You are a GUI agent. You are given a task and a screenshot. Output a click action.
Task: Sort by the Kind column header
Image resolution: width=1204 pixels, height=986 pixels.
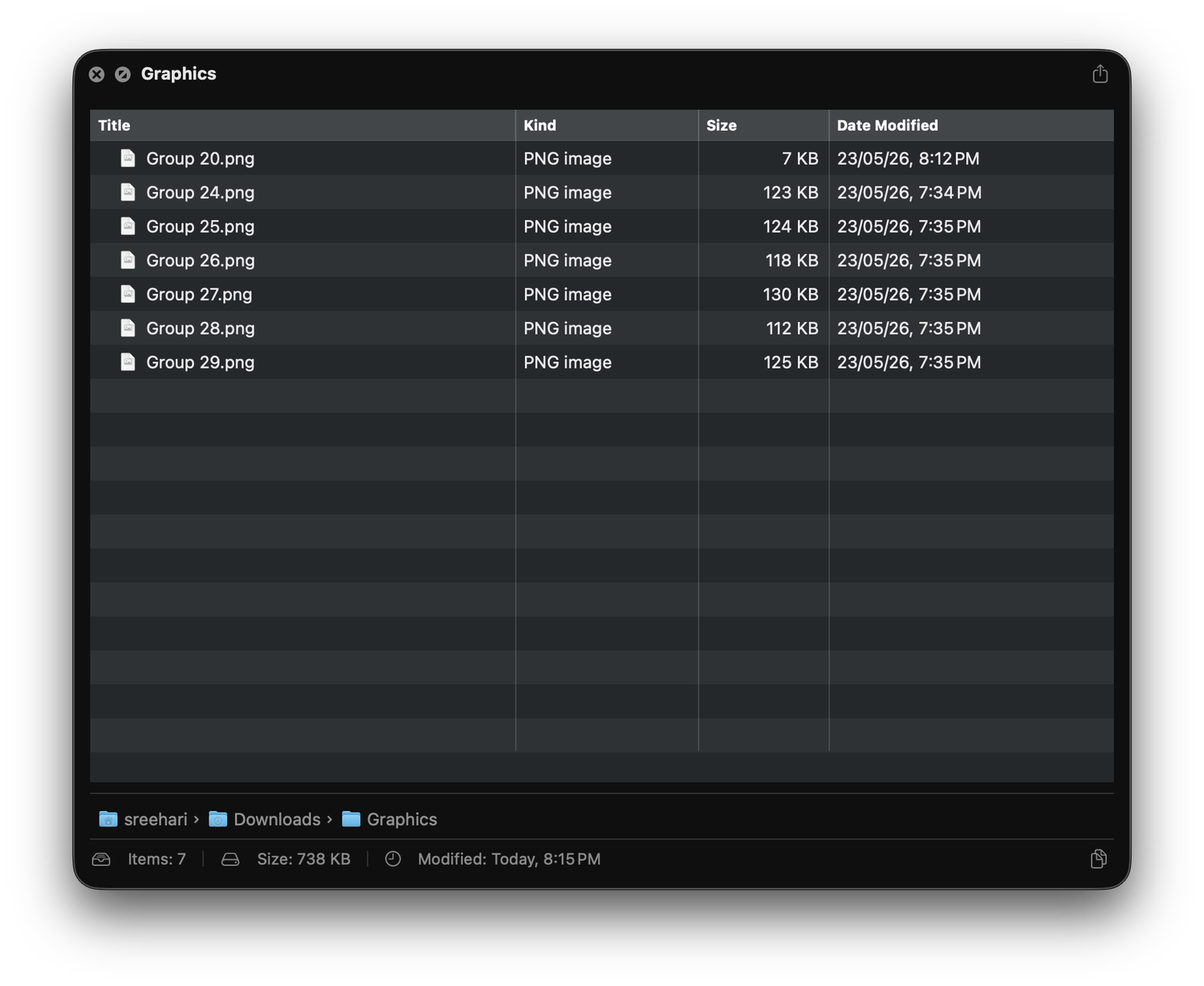[607, 125]
